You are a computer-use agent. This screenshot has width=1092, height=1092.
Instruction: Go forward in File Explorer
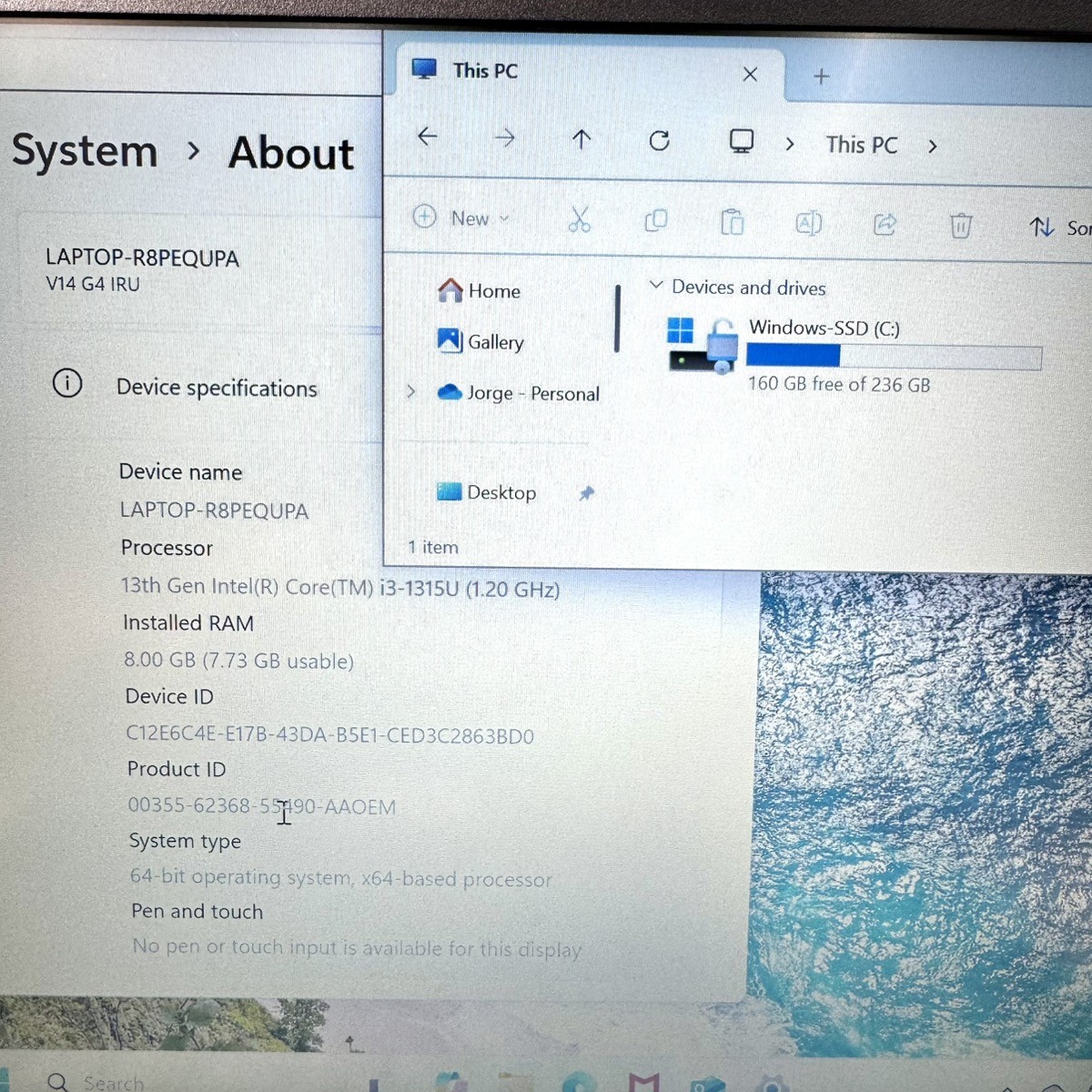pos(504,138)
